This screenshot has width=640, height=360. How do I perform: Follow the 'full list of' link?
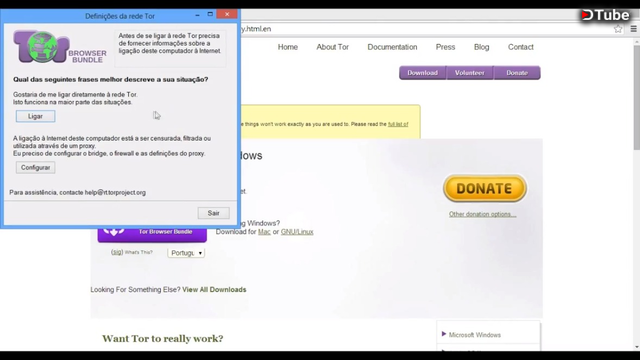(x=398, y=124)
